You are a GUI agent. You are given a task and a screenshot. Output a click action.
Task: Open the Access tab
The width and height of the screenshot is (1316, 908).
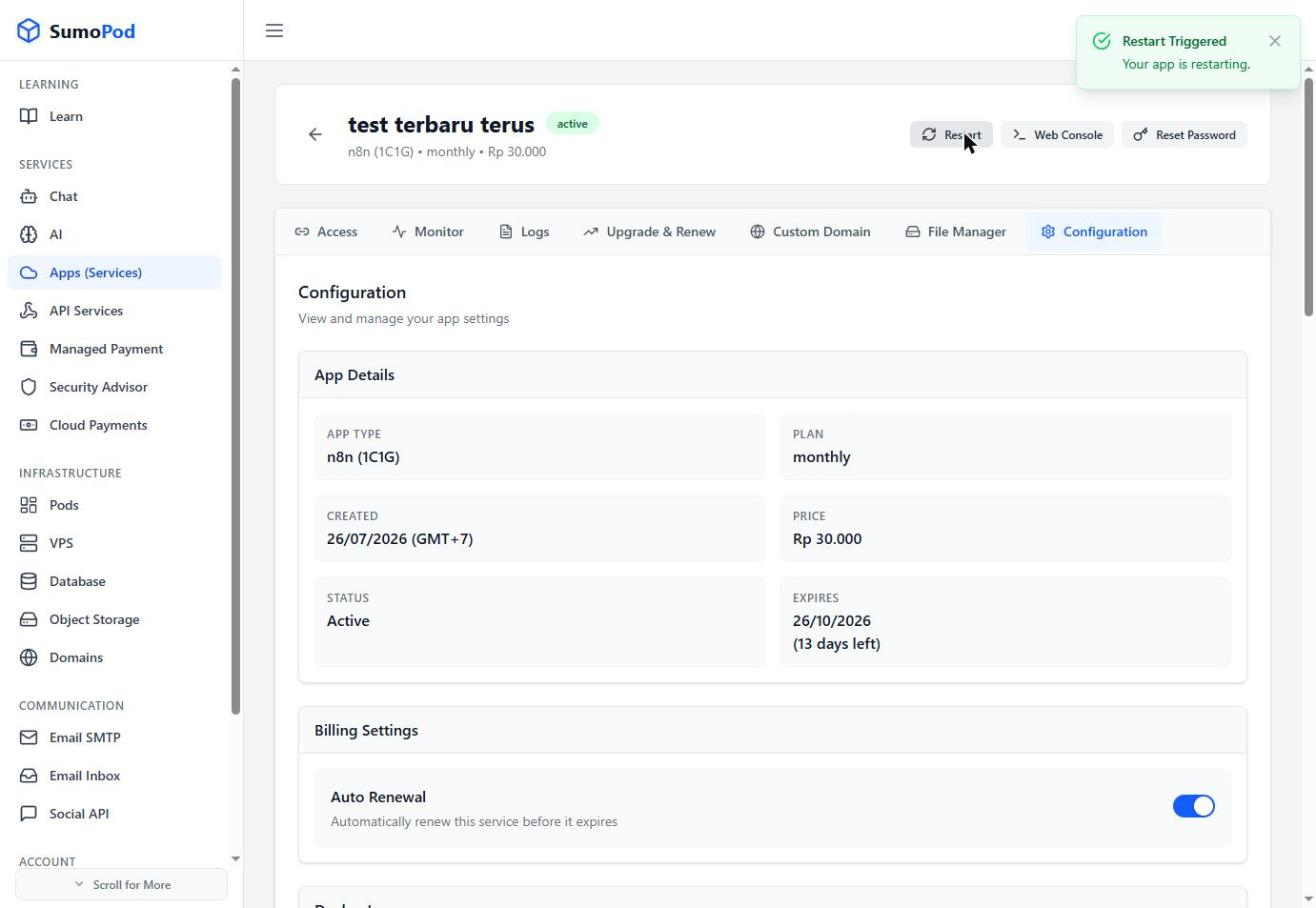[x=325, y=231]
